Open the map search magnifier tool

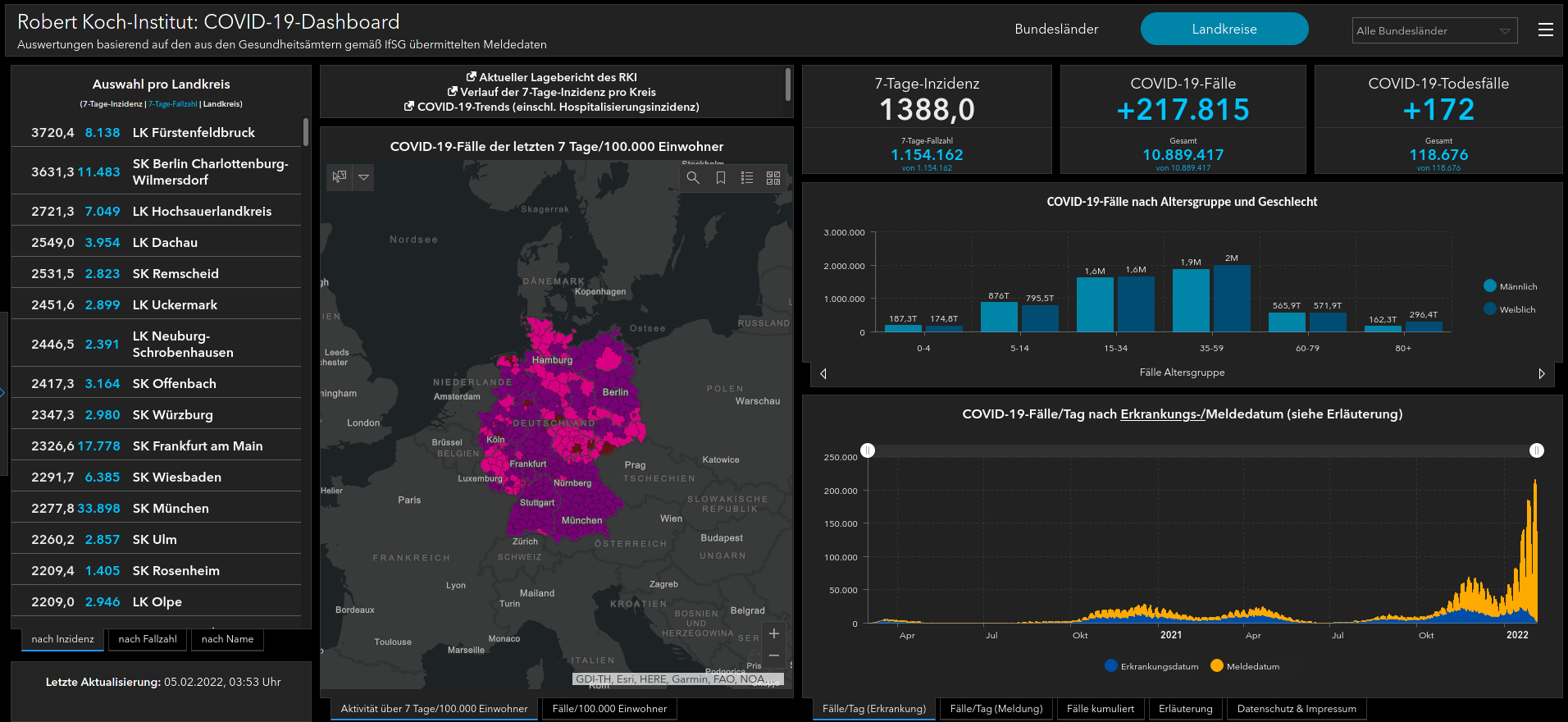point(693,178)
